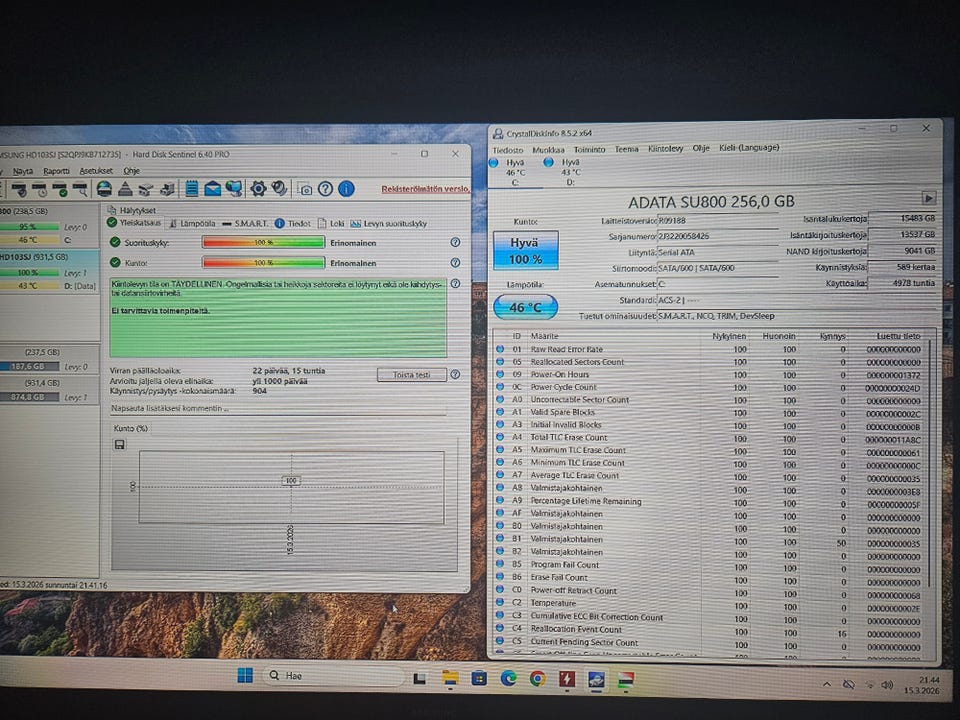Click the save icon above Kunto graph
Image resolution: width=960 pixels, height=720 pixels.
tap(120, 444)
